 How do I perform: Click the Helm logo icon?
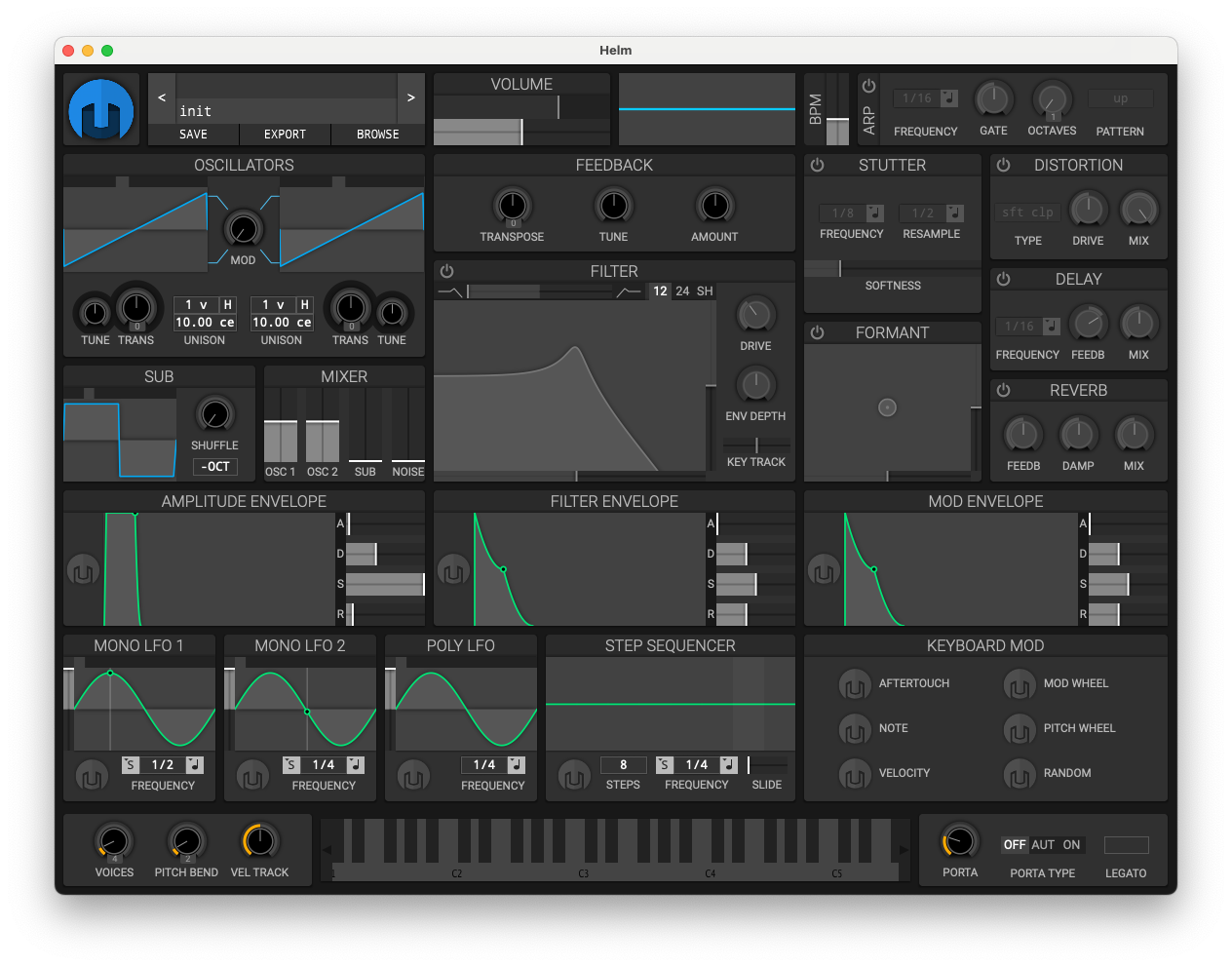[101, 109]
